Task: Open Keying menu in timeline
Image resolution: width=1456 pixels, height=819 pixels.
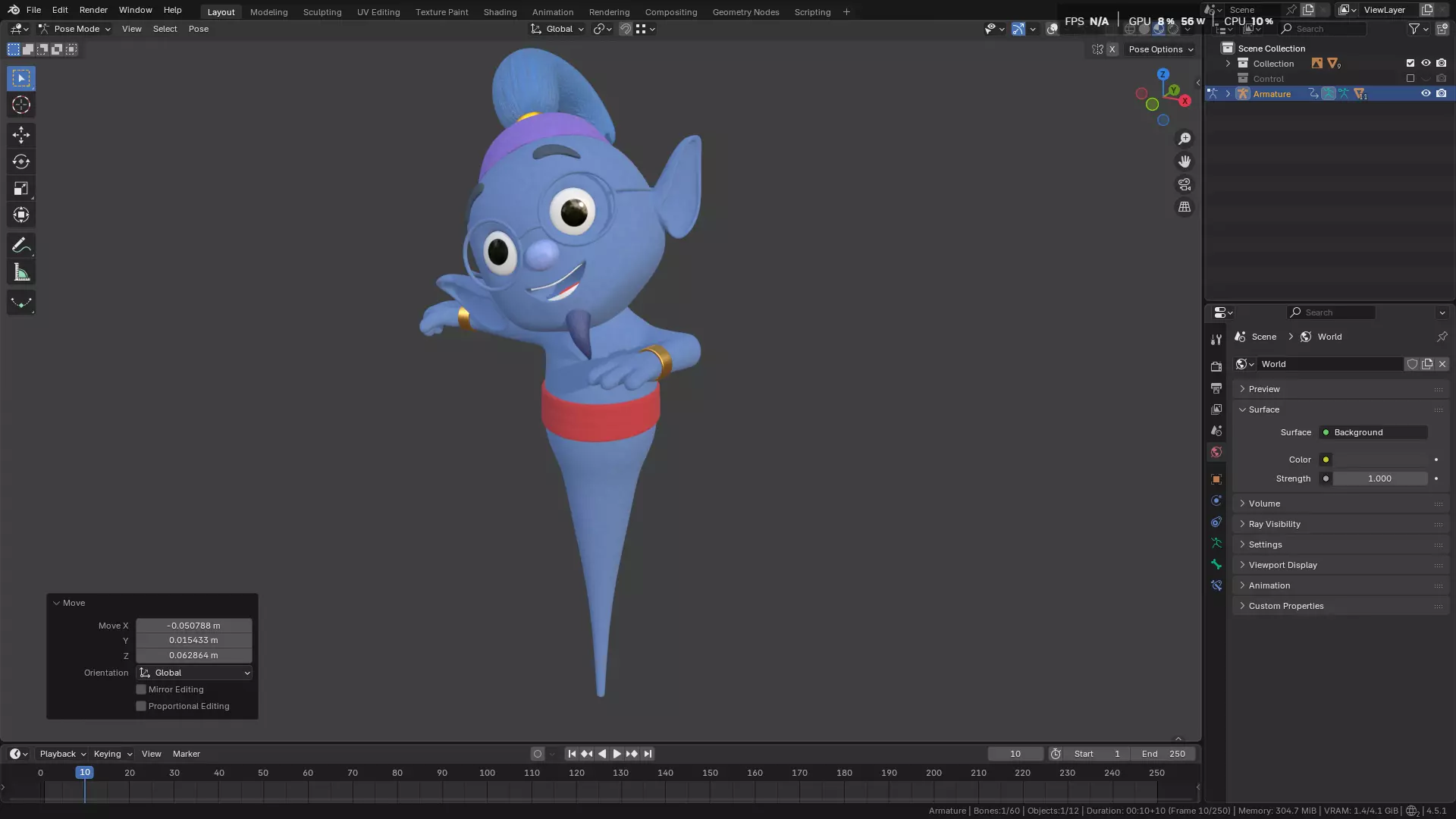Action: click(112, 754)
